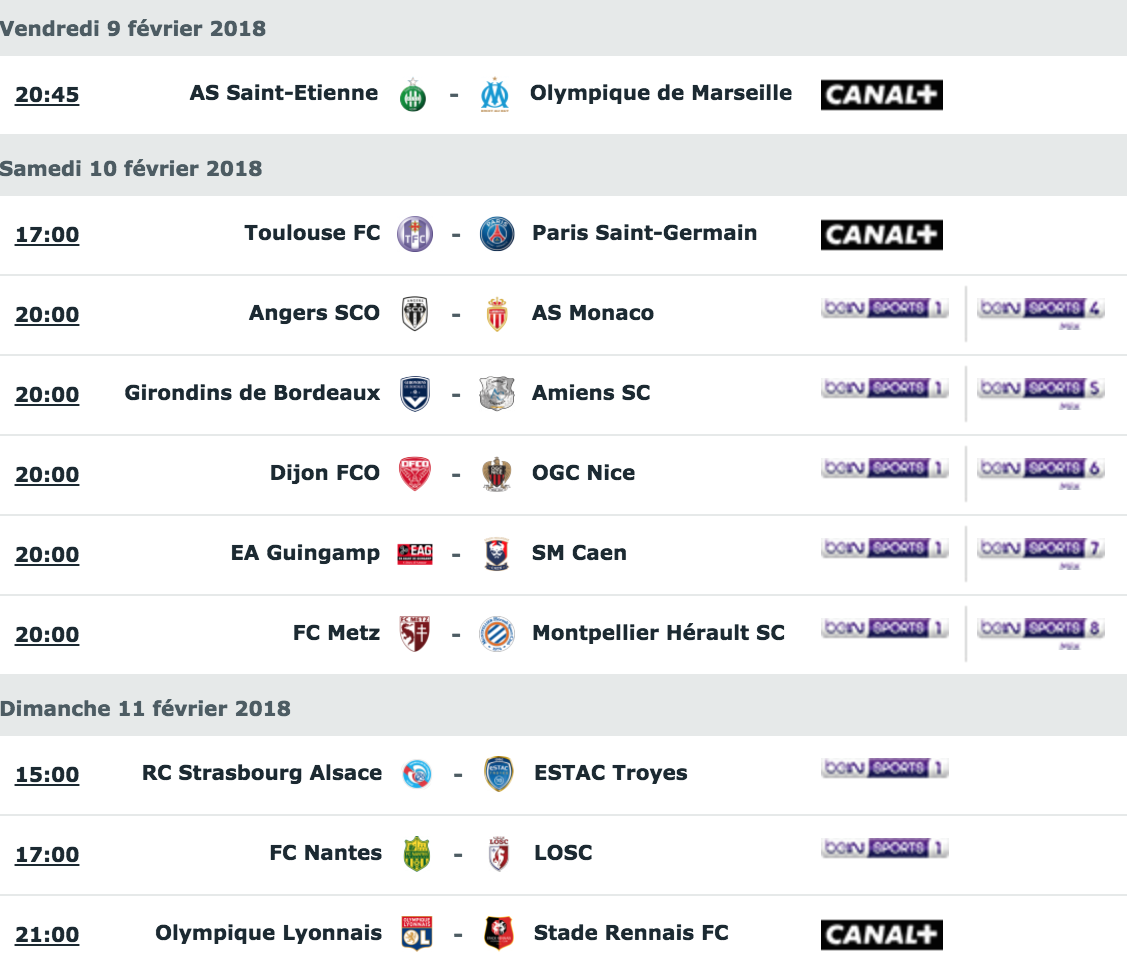Click the Girondins de Bordeaux team name
The height and width of the screenshot is (968, 1127).
coord(252,393)
